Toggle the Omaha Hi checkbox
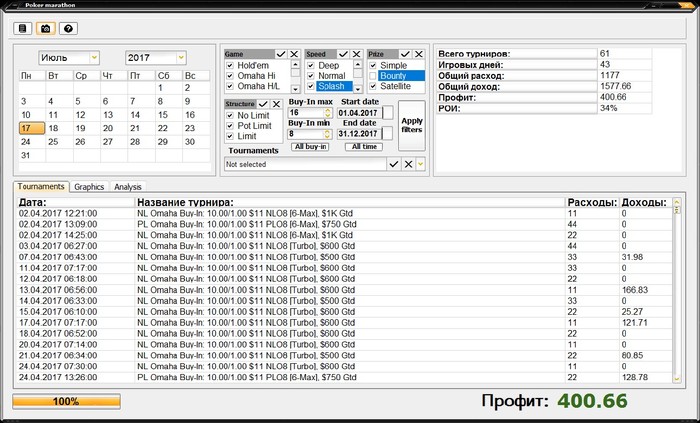Screen dimensions: 700x423 pos(230,76)
